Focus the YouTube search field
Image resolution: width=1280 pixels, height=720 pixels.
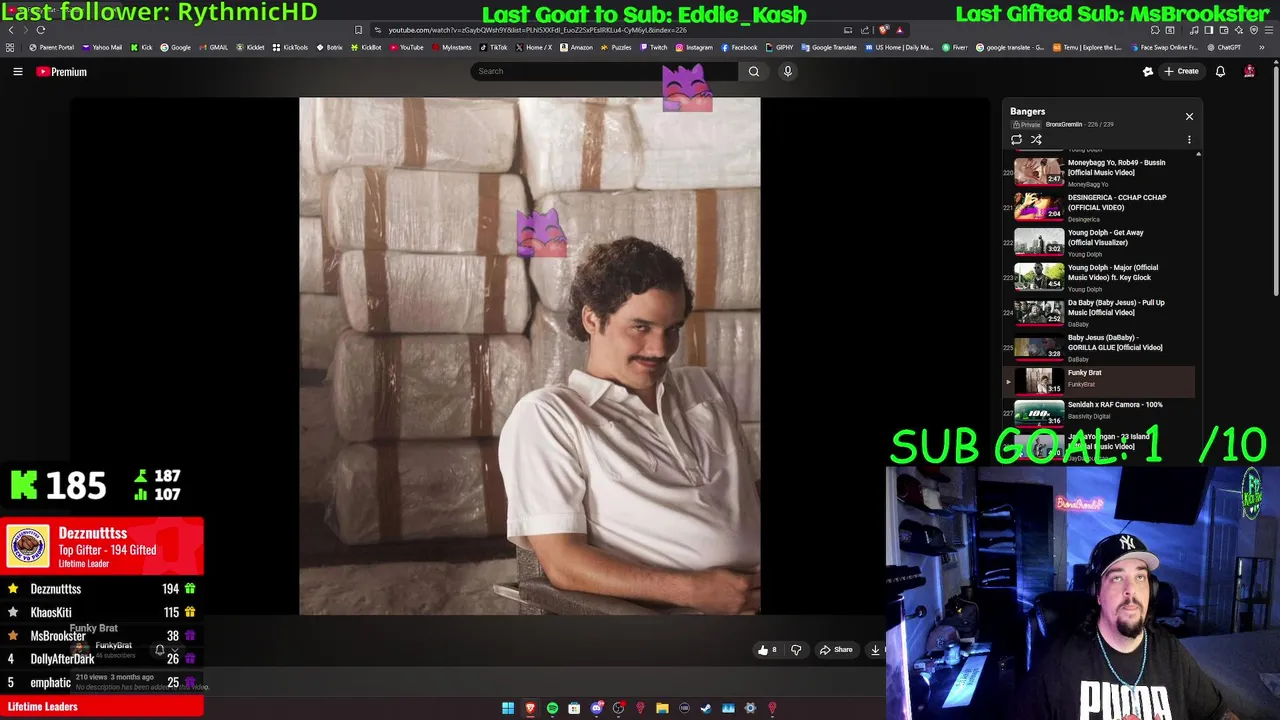(605, 71)
